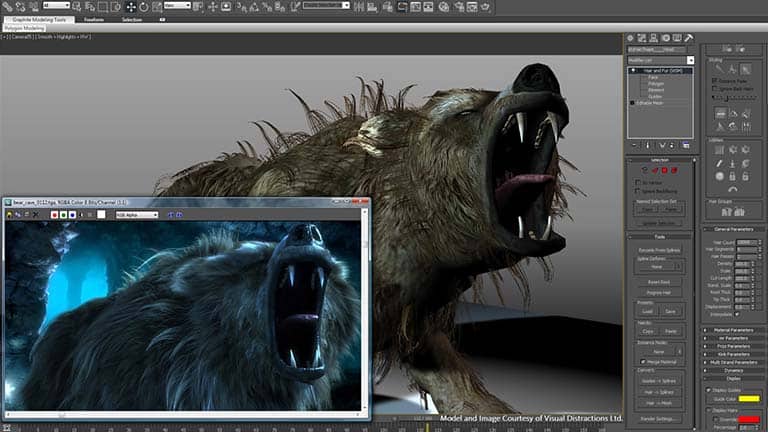This screenshot has height=432, width=768.
Task: Click the Configure Modifier Sets icon
Action: 686,145
